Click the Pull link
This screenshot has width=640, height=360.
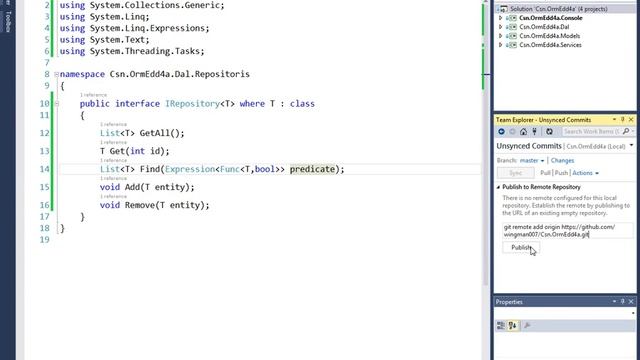545,173
